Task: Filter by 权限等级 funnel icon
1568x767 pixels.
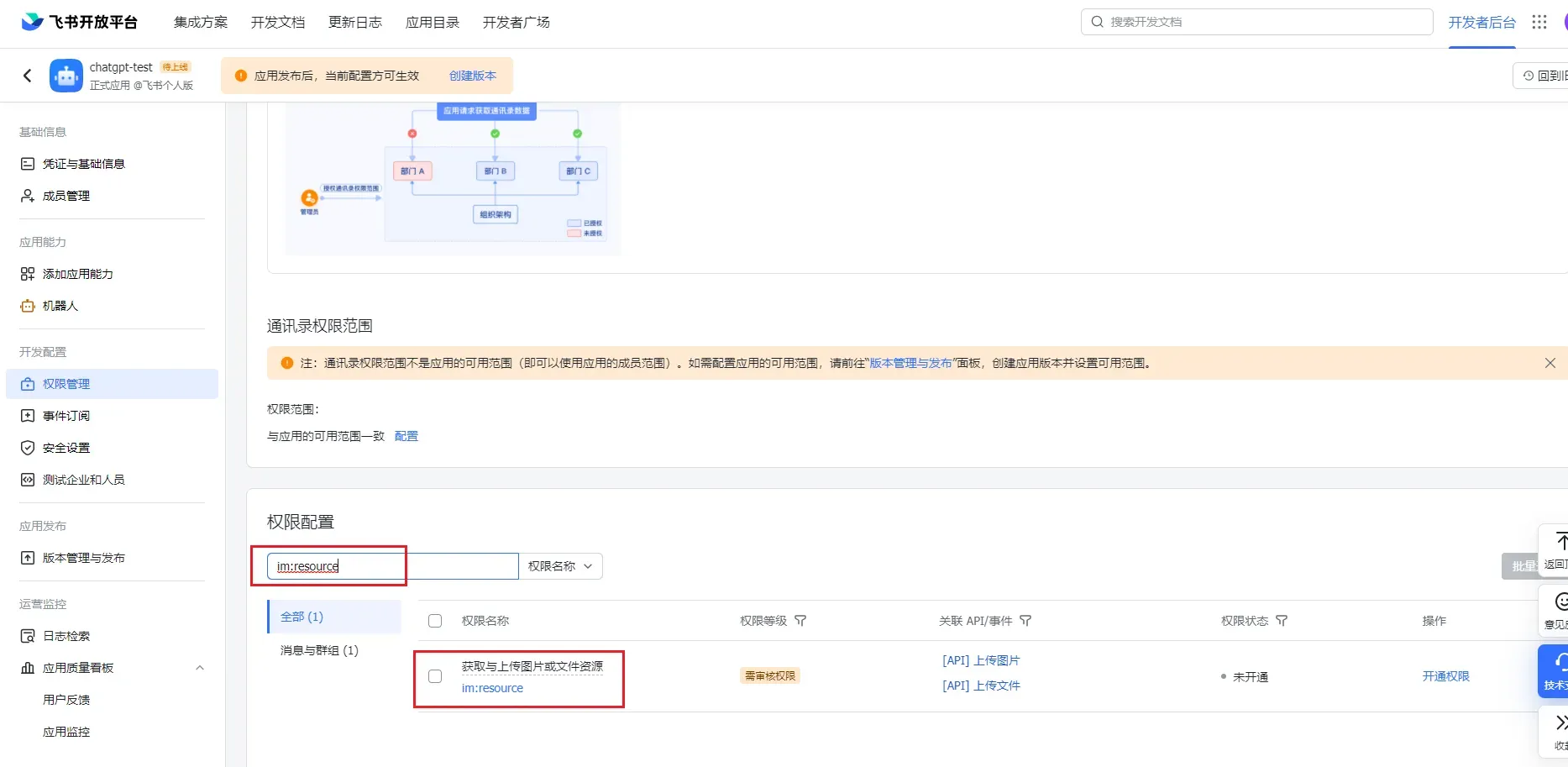Action: [x=800, y=621]
